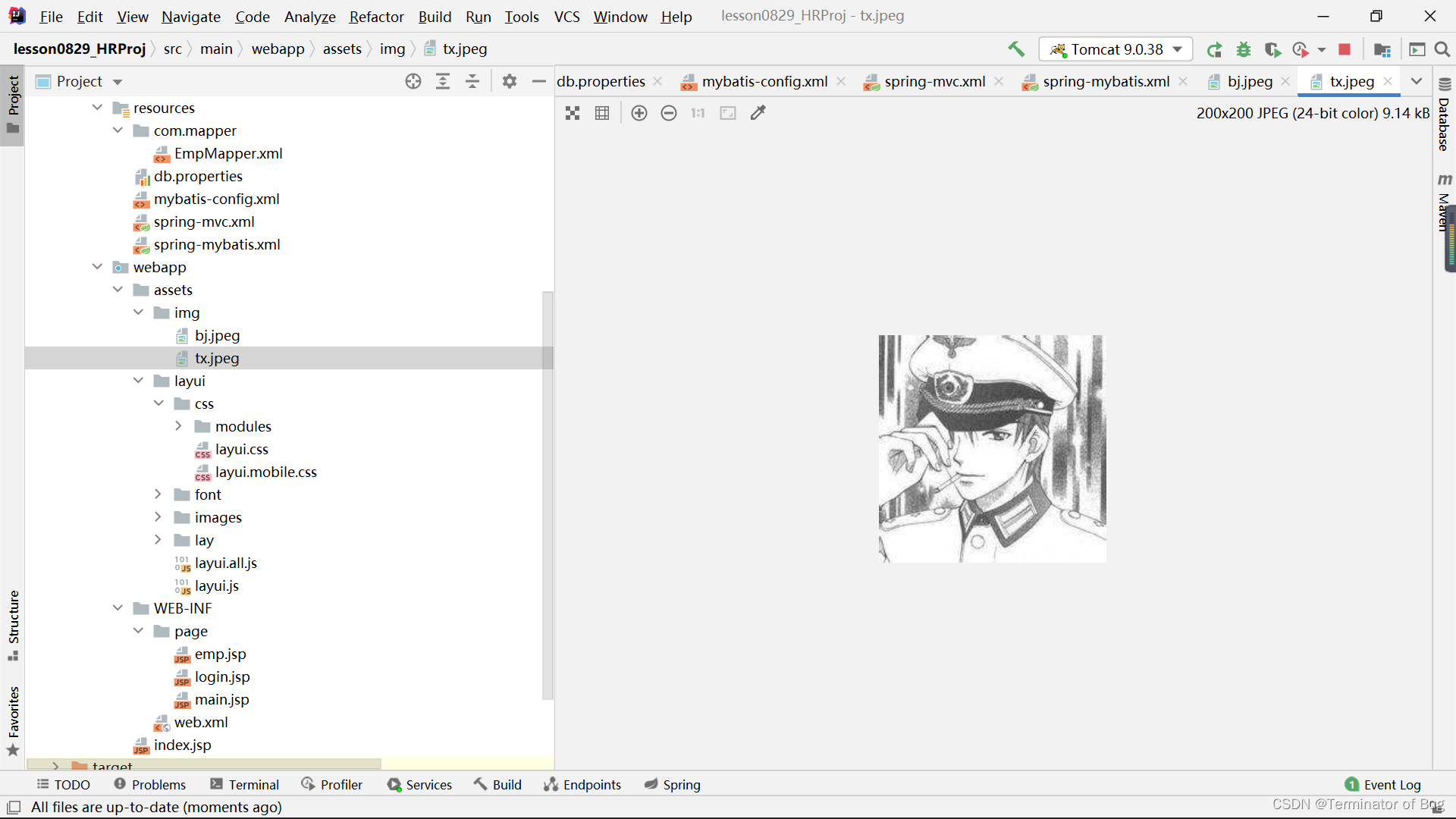
Task: Click the Select Opened File target icon
Action: point(413,81)
